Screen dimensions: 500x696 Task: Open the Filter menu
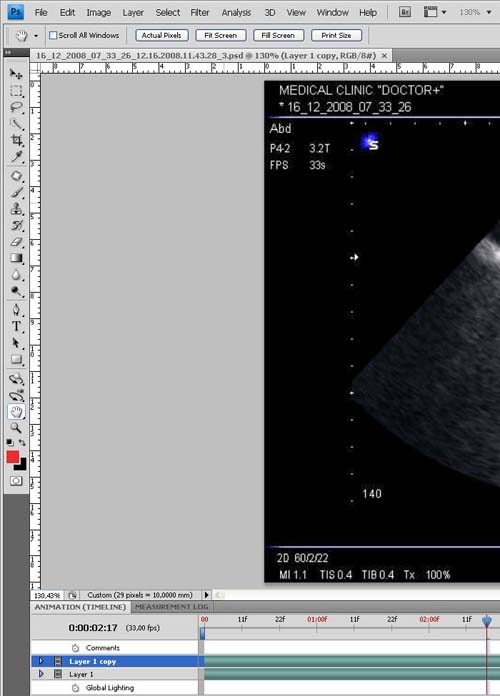tap(199, 12)
